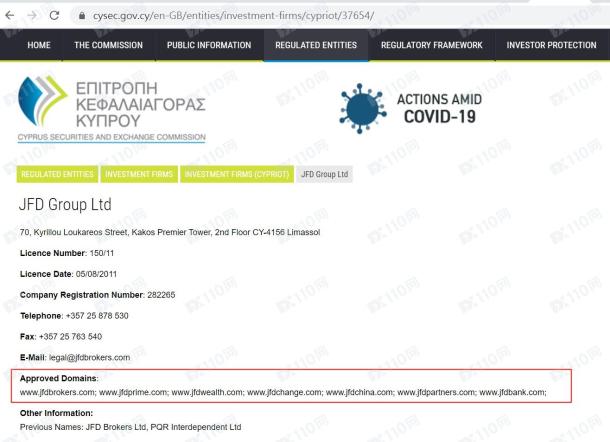Click the JFD Group Ltd breadcrumb
The width and height of the screenshot is (610, 442).
[324, 174]
